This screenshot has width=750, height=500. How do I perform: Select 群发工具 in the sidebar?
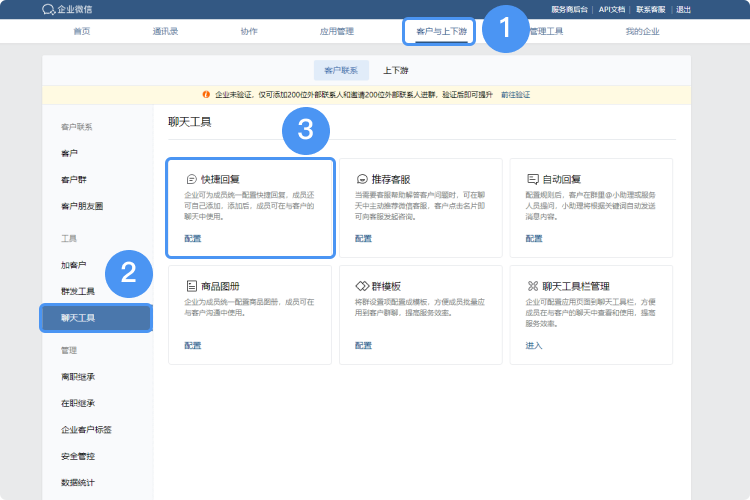[x=78, y=292]
